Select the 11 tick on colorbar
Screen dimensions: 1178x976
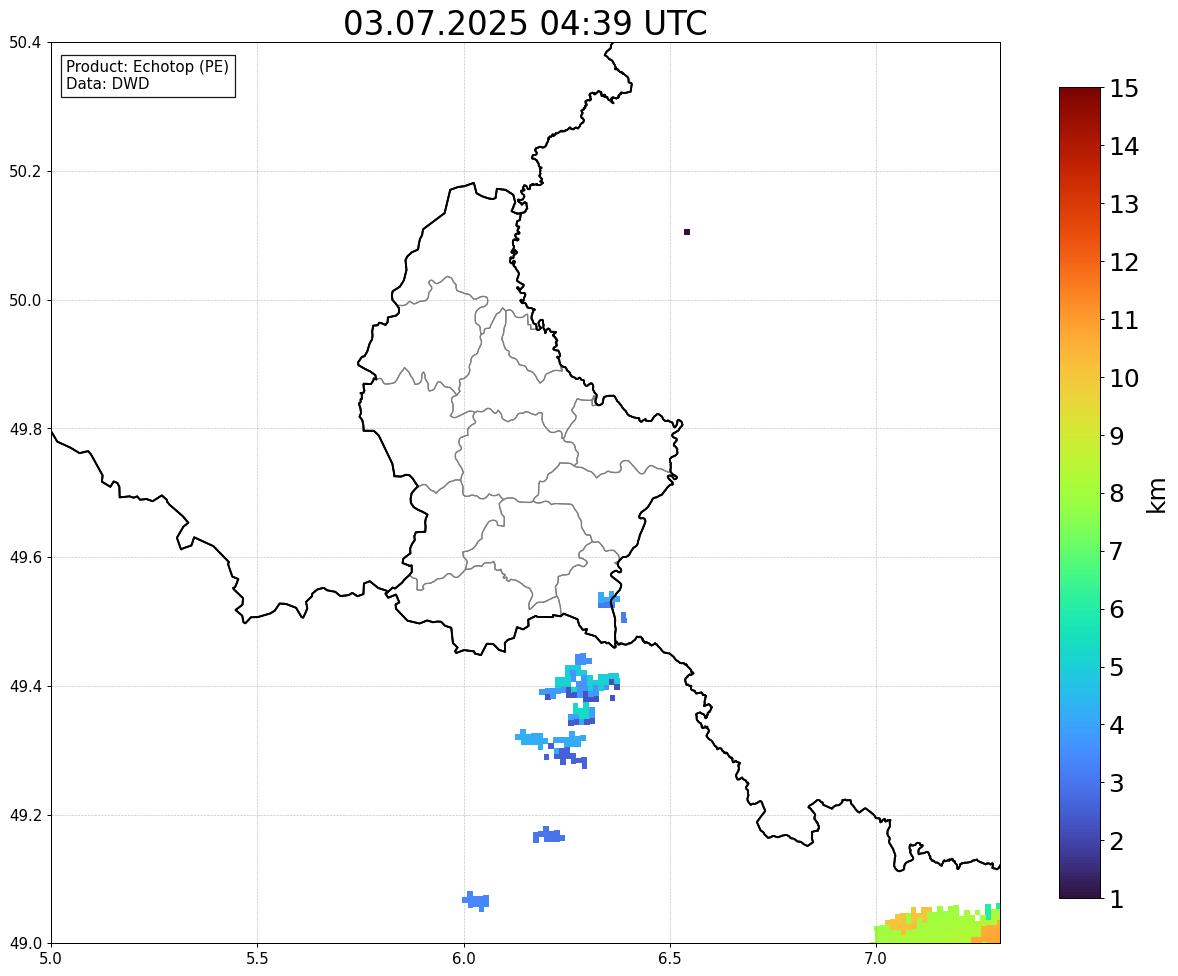[1124, 320]
